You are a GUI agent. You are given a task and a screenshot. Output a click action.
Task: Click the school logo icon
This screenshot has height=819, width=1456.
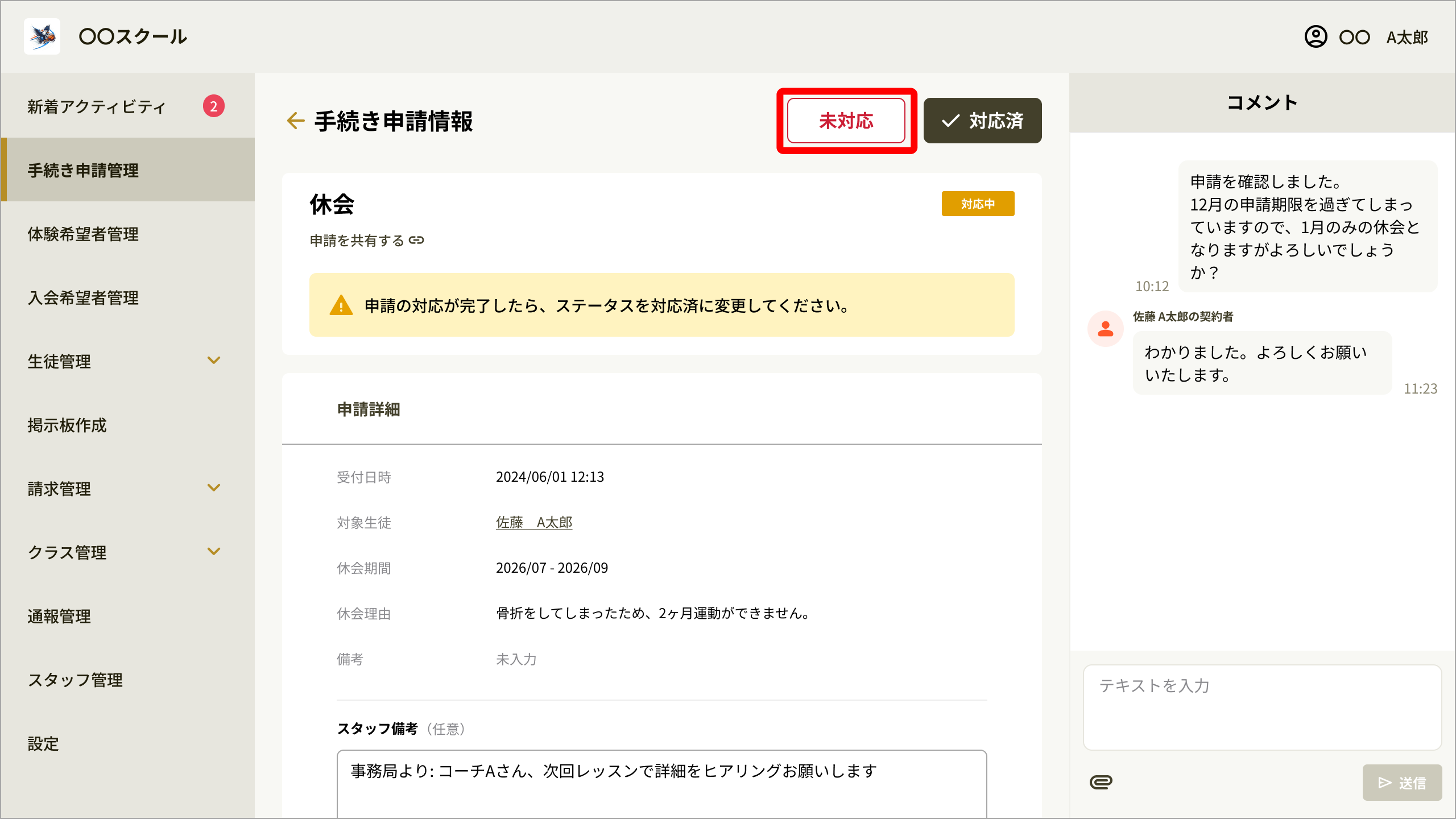pos(42,36)
